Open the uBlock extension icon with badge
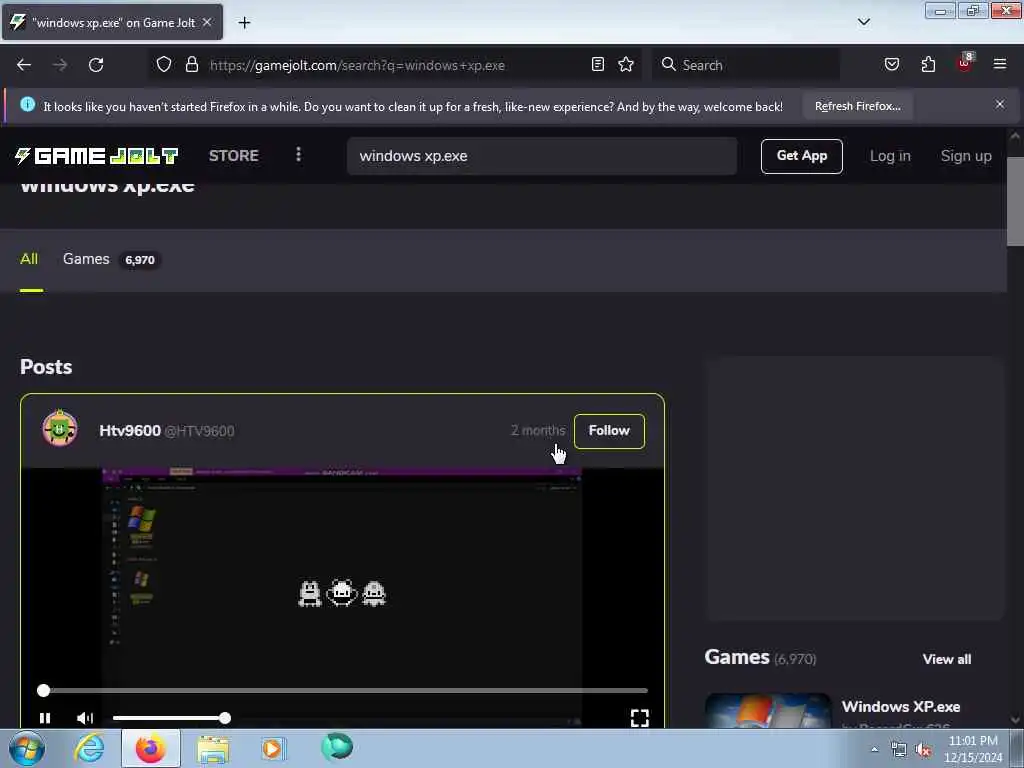1024x768 pixels. click(x=965, y=63)
